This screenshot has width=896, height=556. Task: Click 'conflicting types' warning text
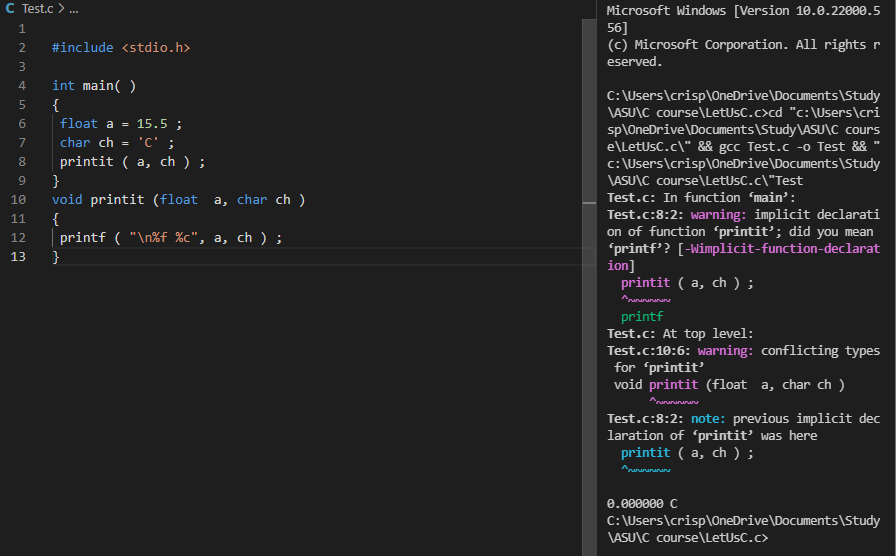click(820, 351)
